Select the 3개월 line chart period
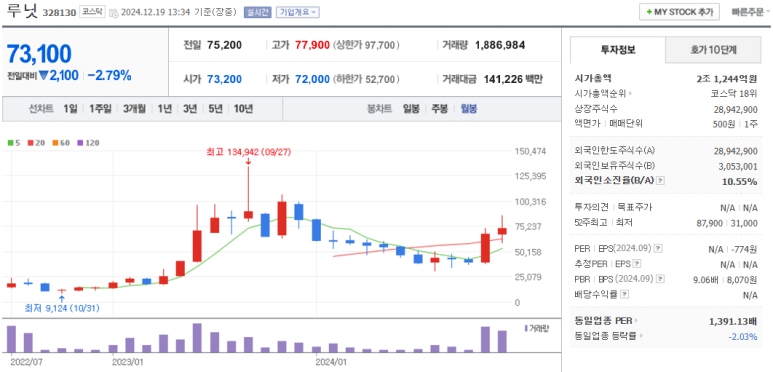 [134, 109]
